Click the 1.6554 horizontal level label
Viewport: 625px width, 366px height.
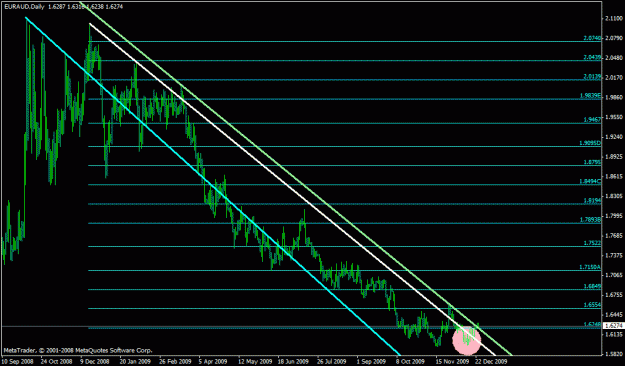point(592,305)
